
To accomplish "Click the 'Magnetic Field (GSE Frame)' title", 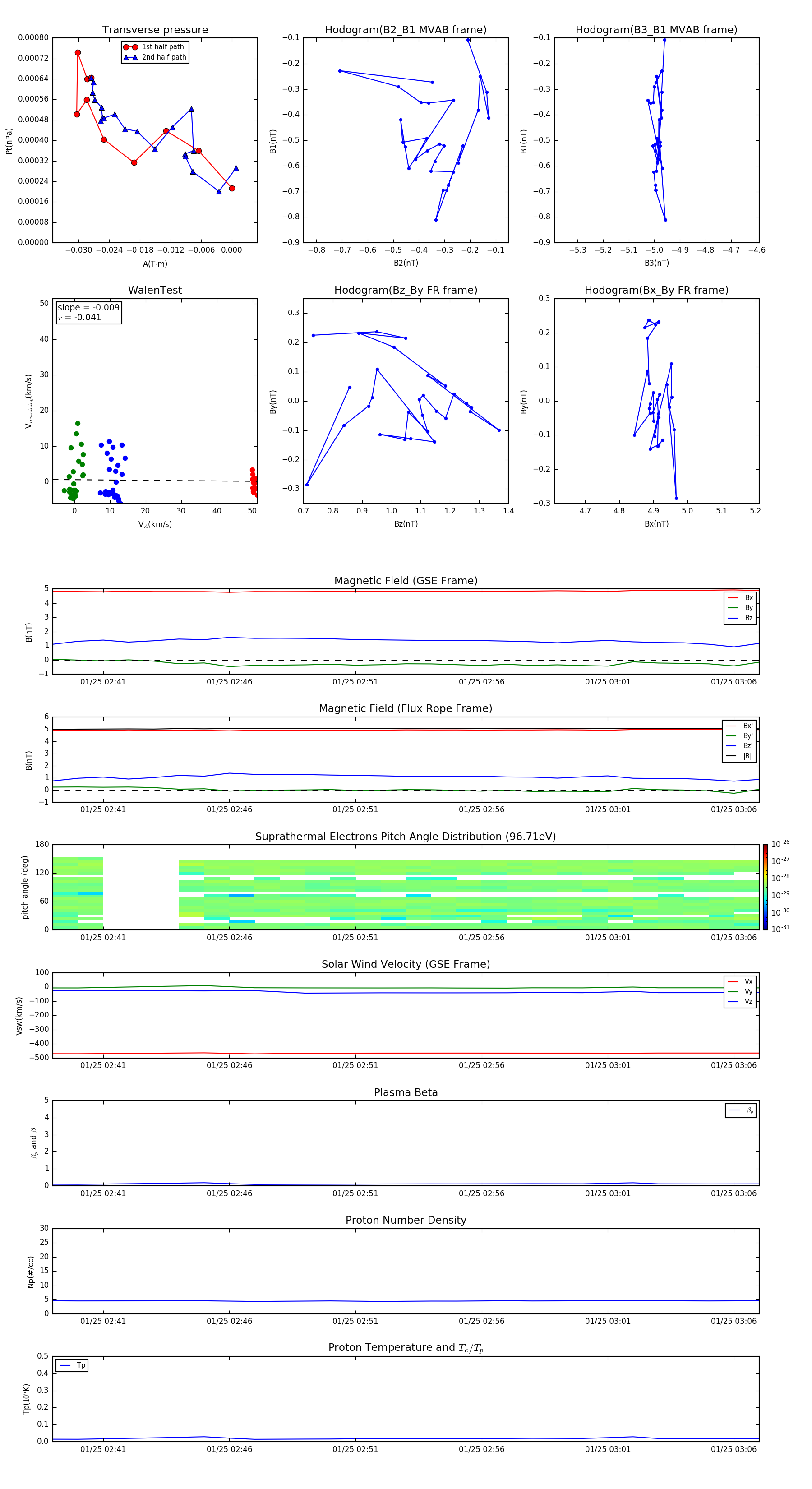I will pos(406,581).
